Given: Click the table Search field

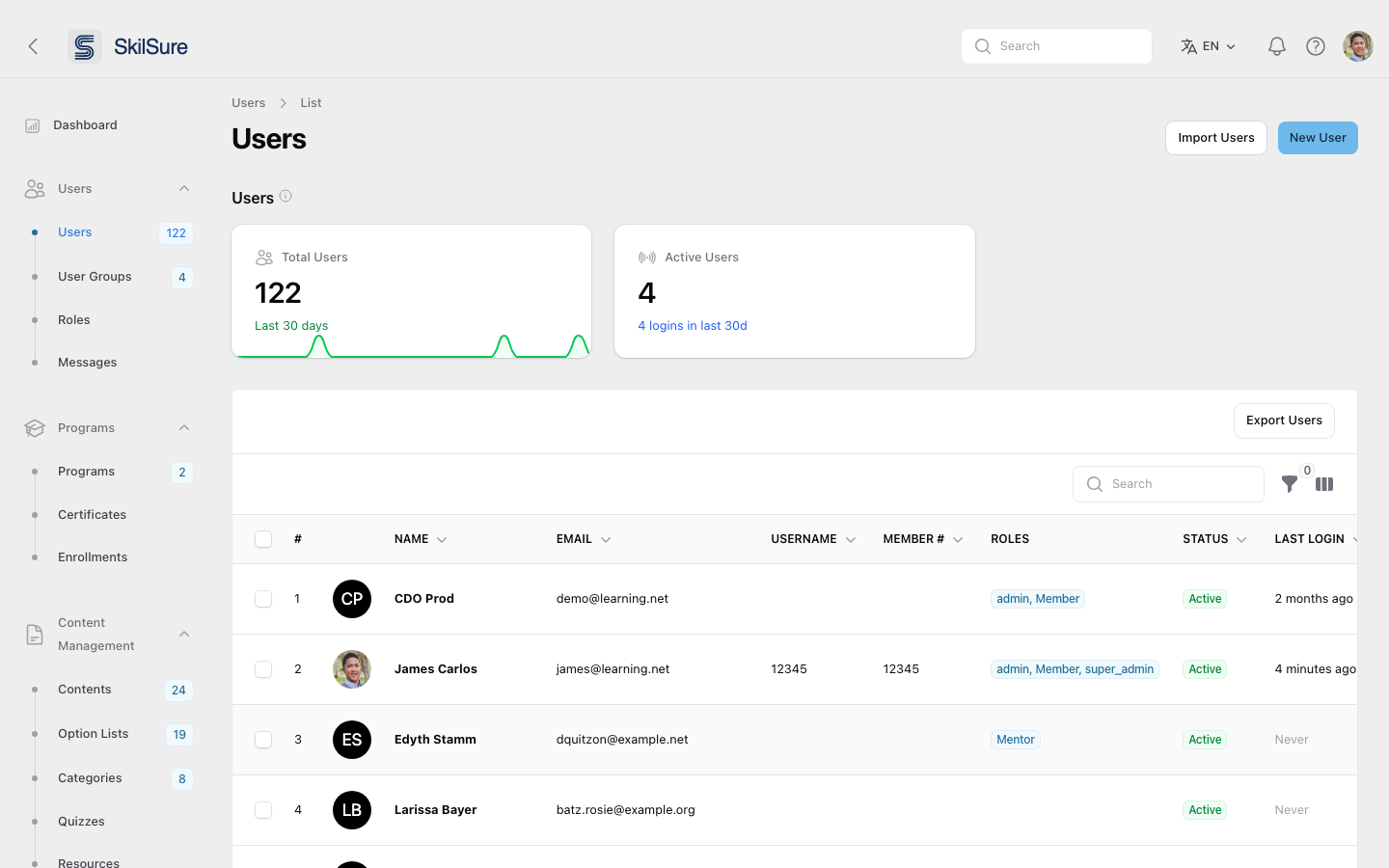Looking at the screenshot, I should click(1168, 484).
